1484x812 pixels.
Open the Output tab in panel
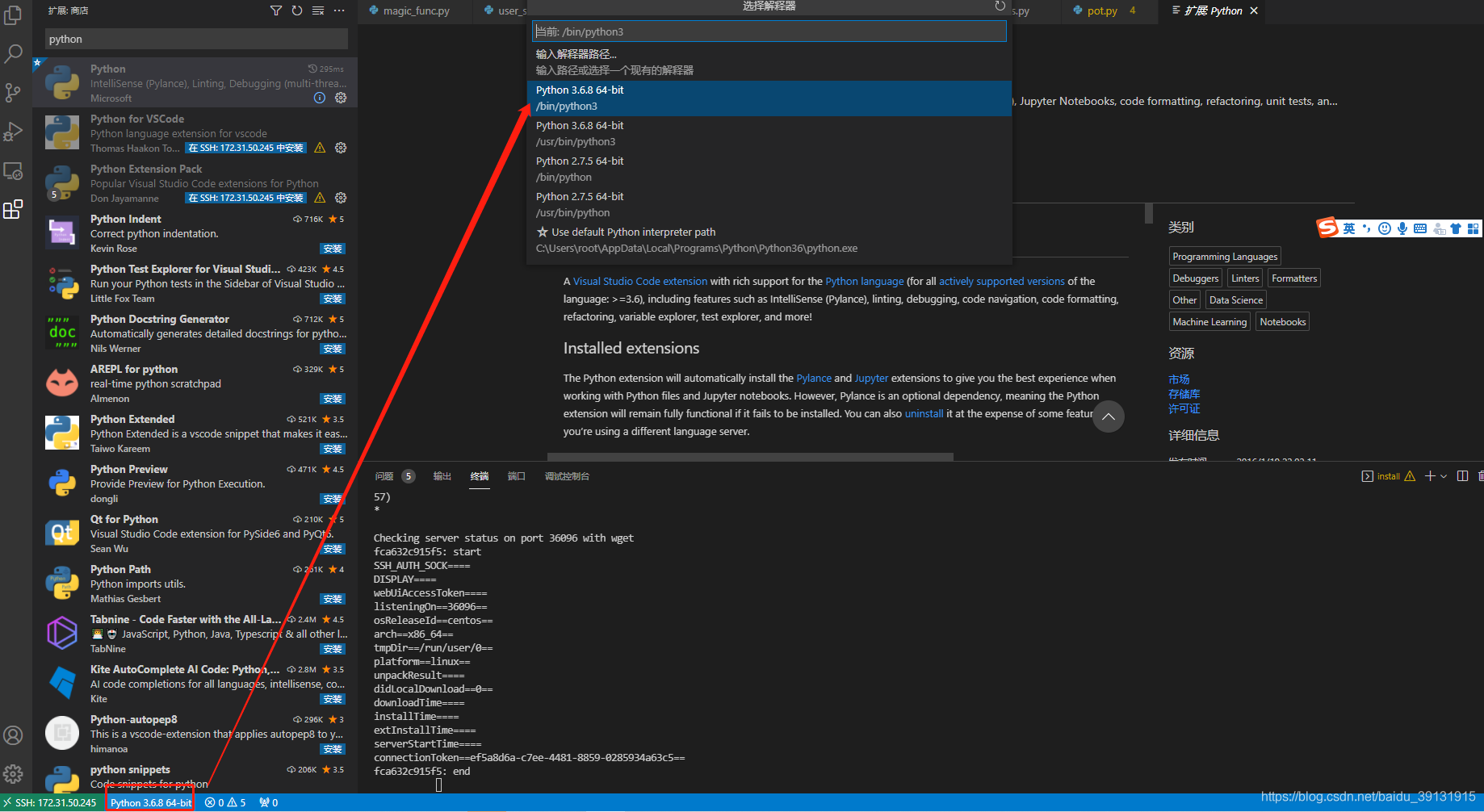point(442,476)
